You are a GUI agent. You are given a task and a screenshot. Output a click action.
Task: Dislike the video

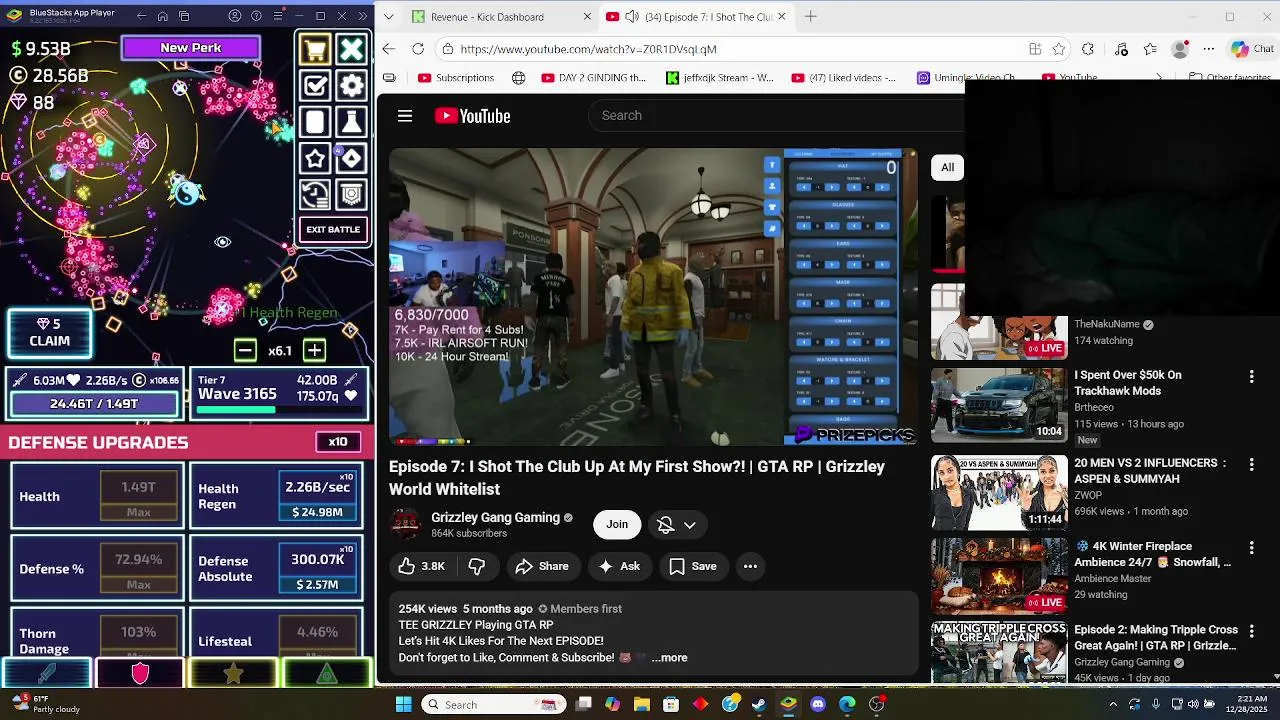tap(477, 566)
